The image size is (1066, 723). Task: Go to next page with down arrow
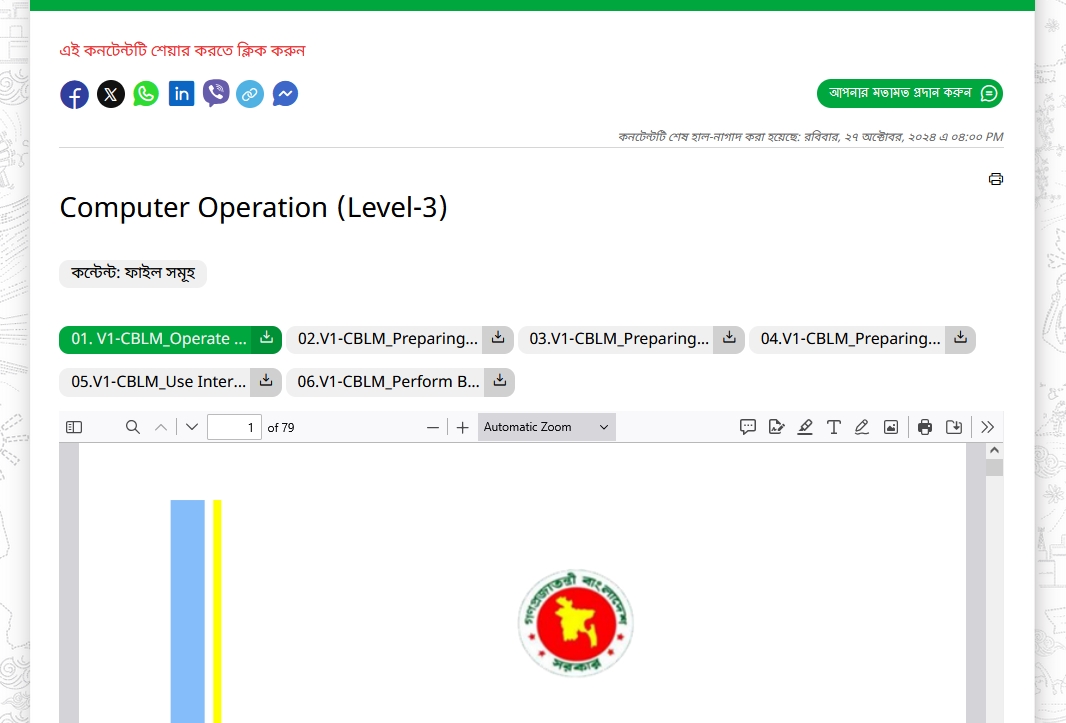191,427
